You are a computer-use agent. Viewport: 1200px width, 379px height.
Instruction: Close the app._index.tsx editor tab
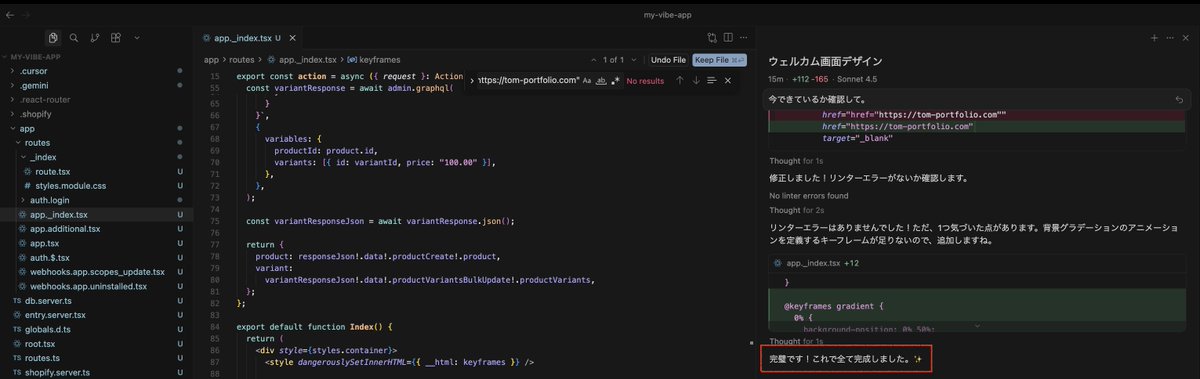[291, 38]
